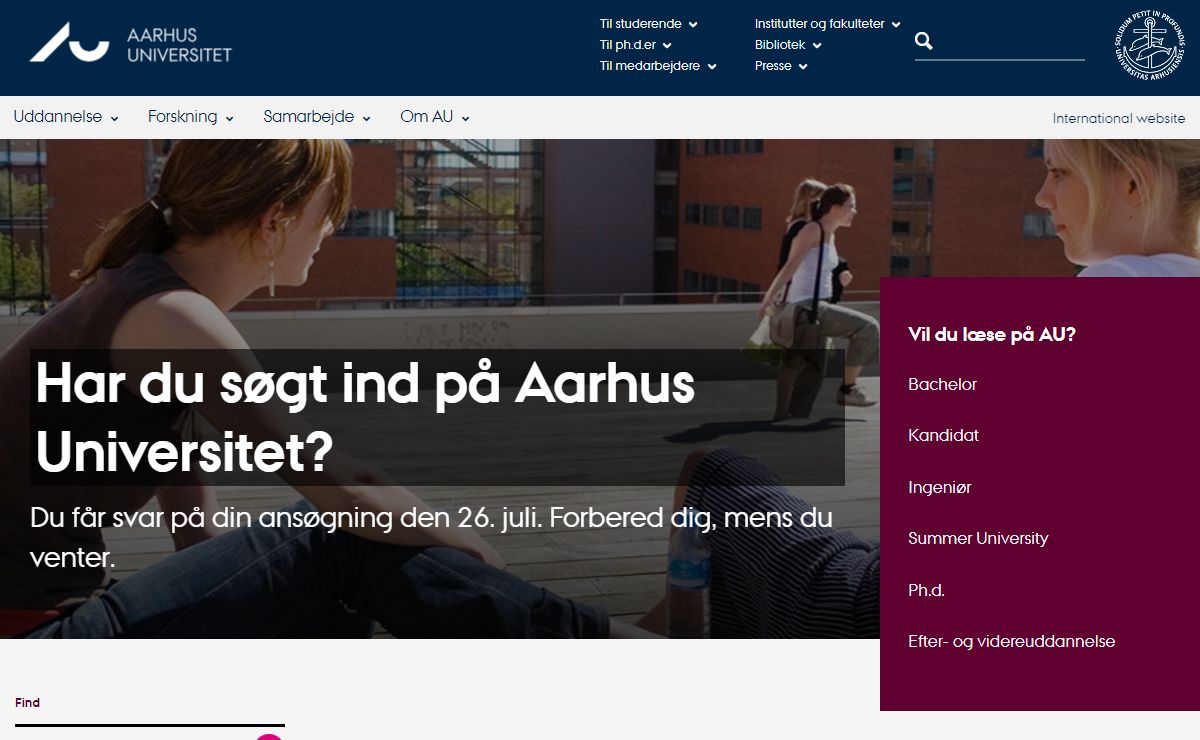Open the Summer University link
The width and height of the screenshot is (1200, 740).
tap(978, 539)
